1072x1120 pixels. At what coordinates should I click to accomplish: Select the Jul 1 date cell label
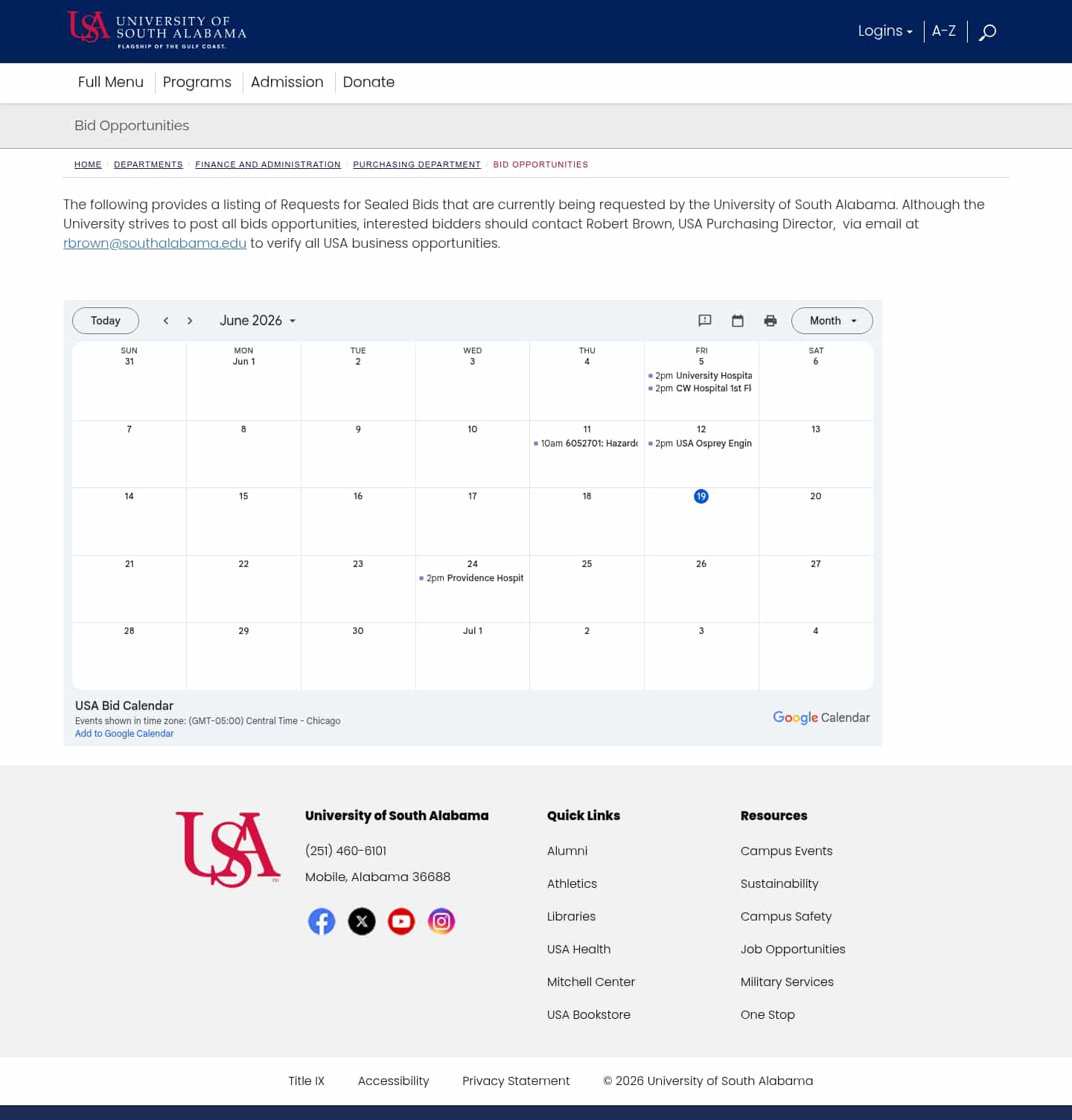473,631
